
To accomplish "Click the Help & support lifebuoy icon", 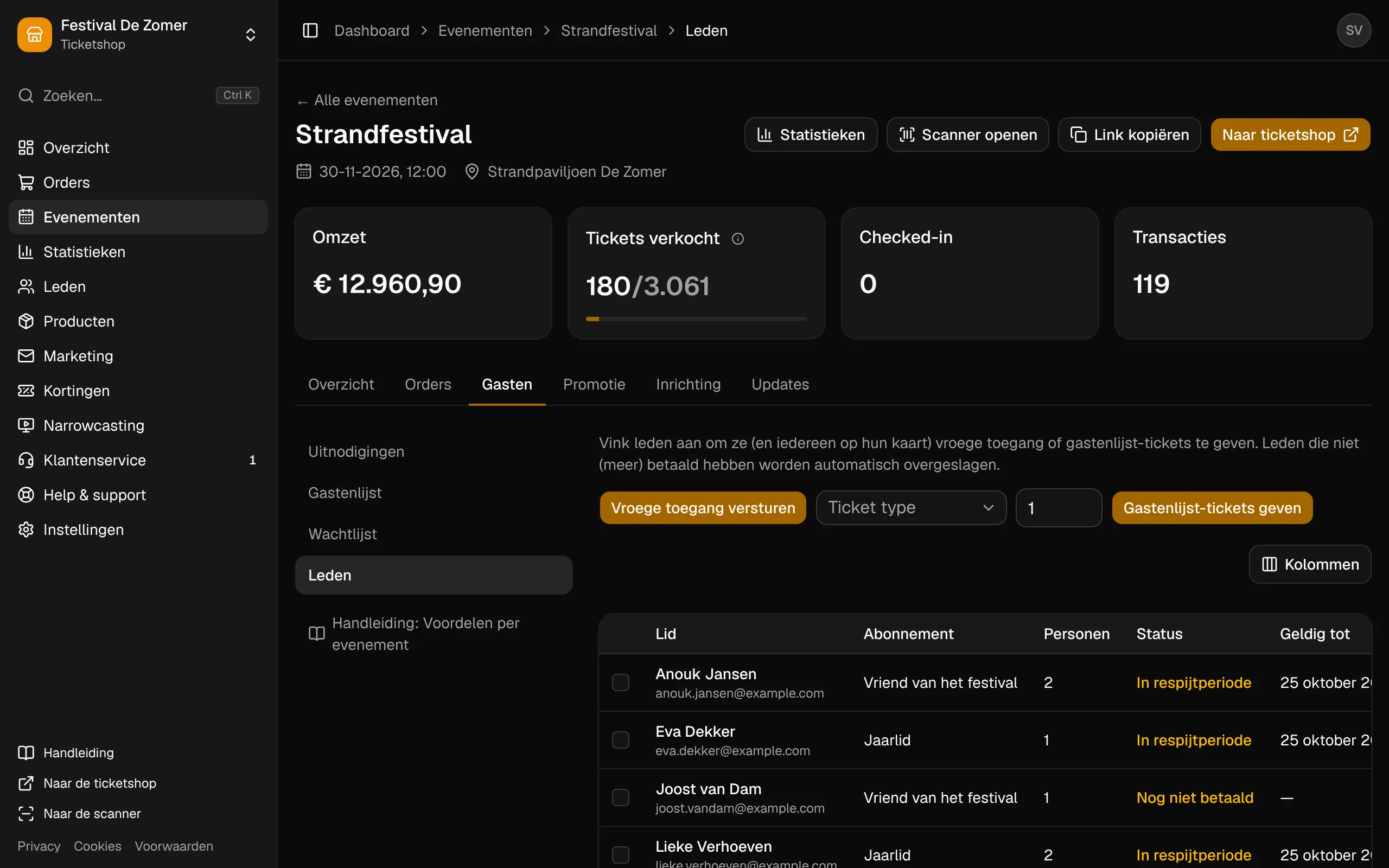I will [26, 495].
